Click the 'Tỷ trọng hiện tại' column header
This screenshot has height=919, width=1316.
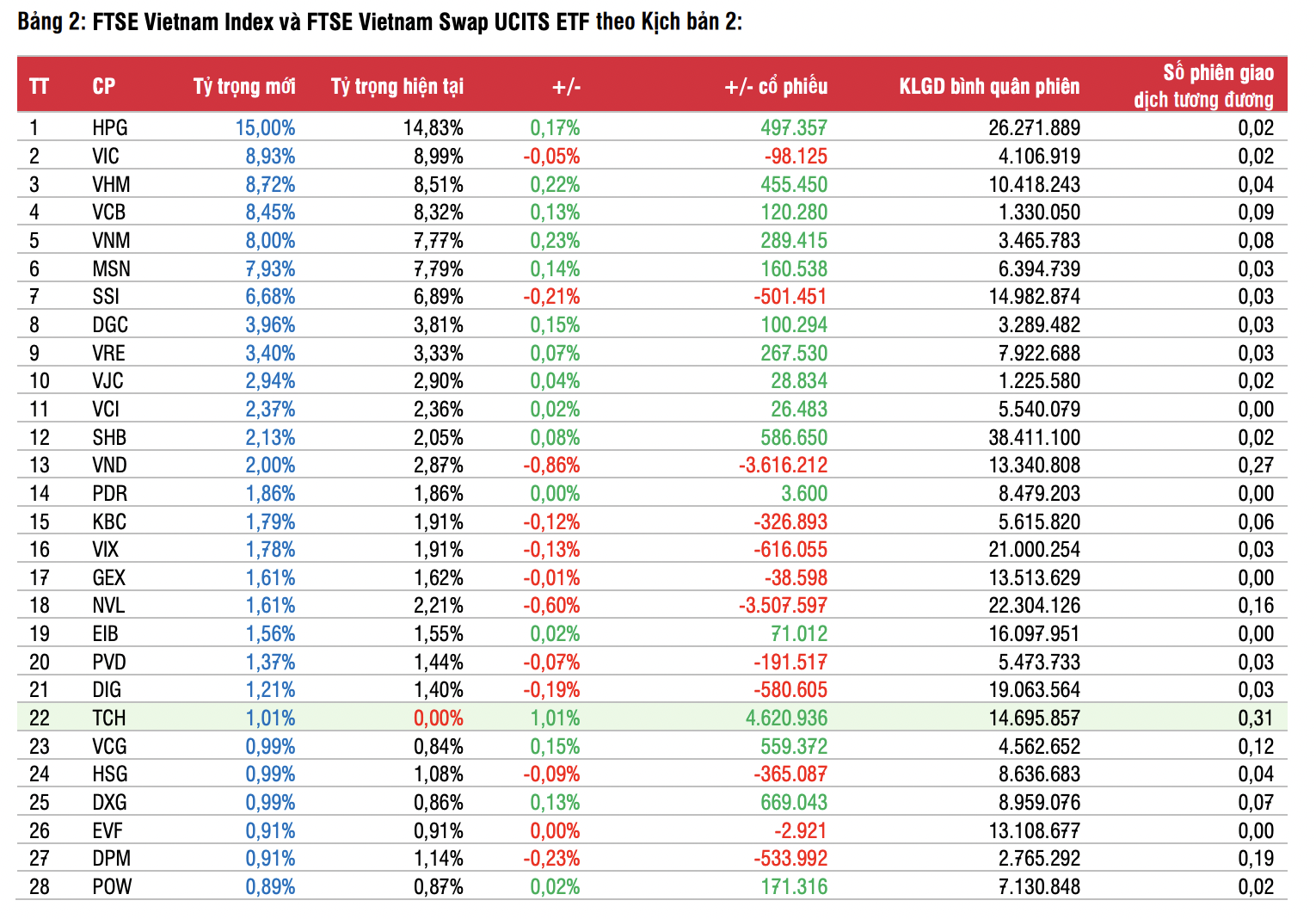point(397,86)
